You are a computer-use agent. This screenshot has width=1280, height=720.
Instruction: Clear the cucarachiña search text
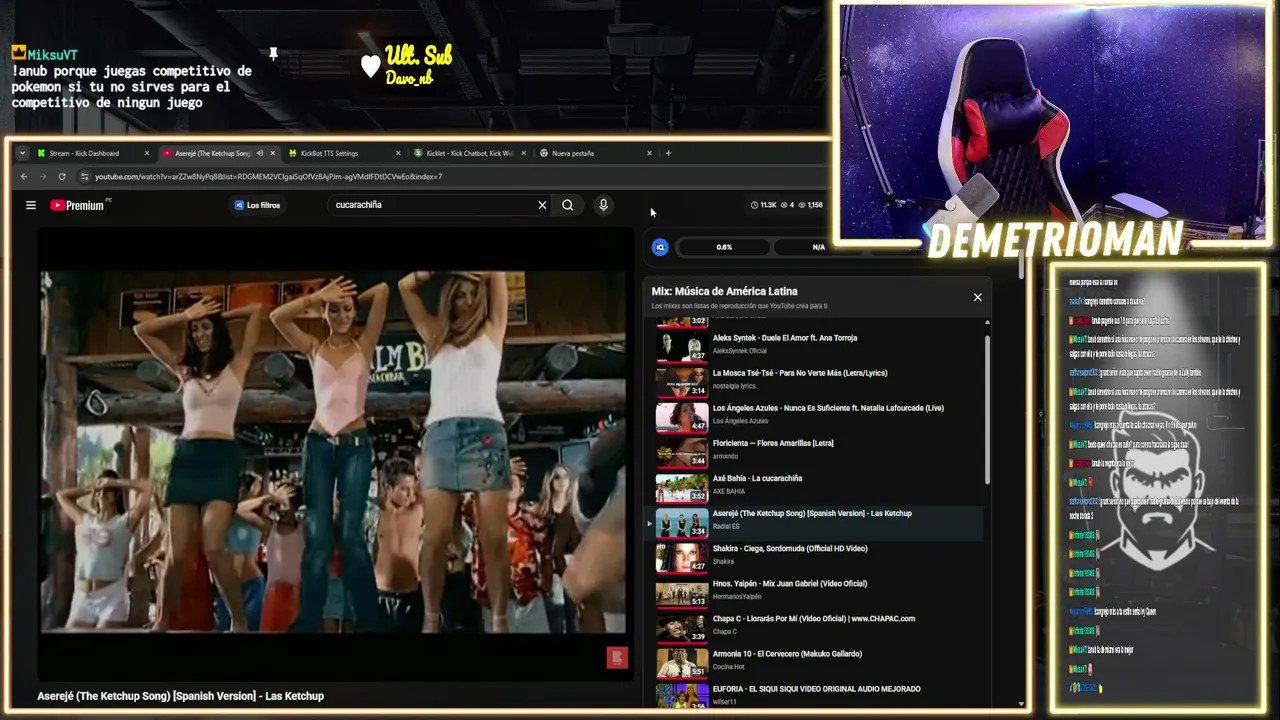(542, 205)
